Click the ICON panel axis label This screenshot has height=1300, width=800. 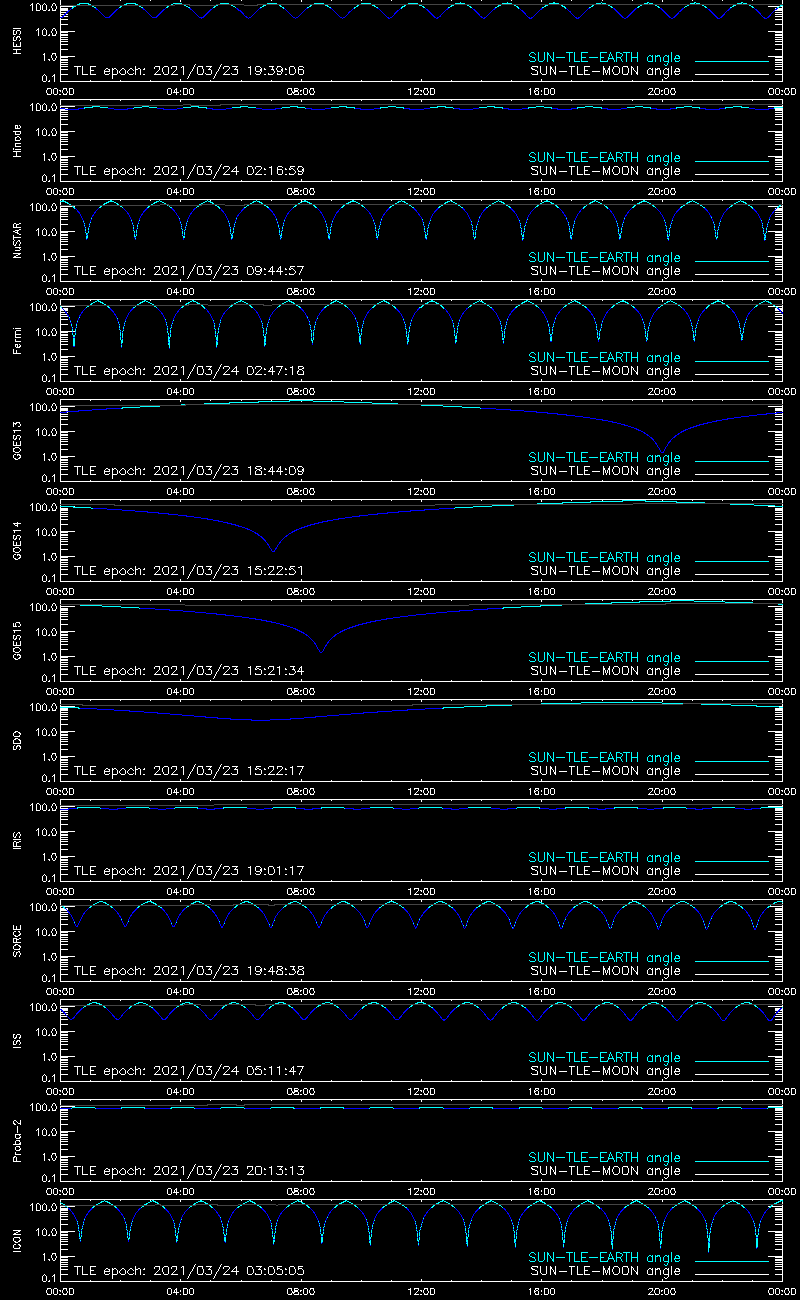[x=18, y=1241]
